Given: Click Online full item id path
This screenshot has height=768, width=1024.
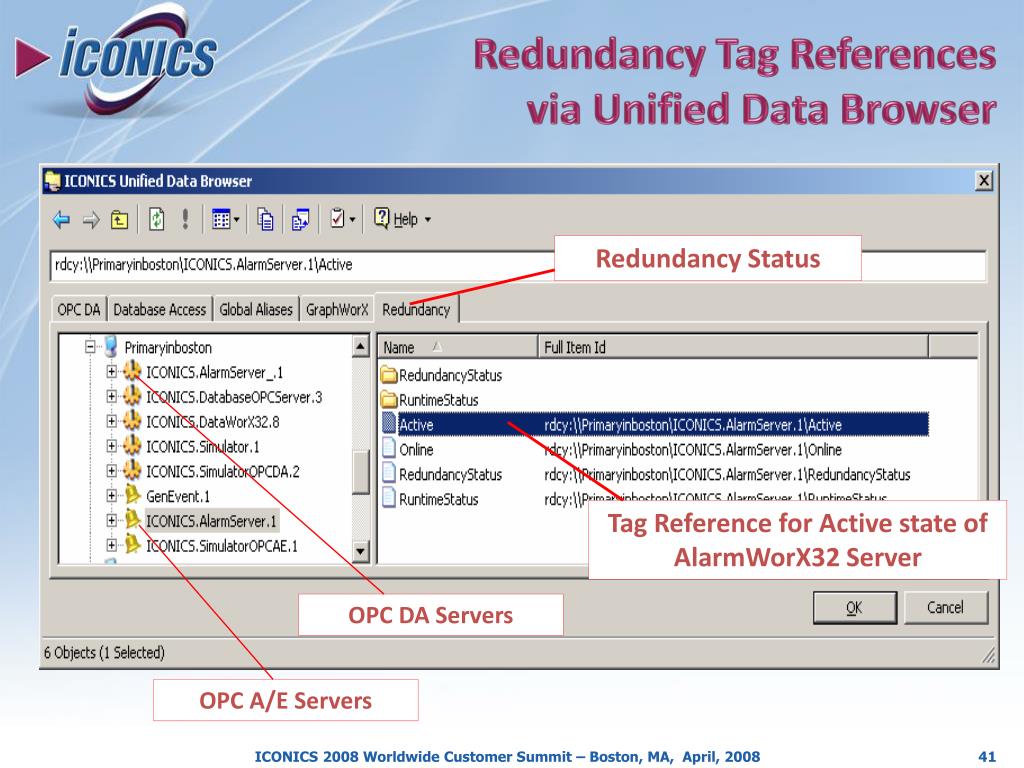Looking at the screenshot, I should click(693, 450).
